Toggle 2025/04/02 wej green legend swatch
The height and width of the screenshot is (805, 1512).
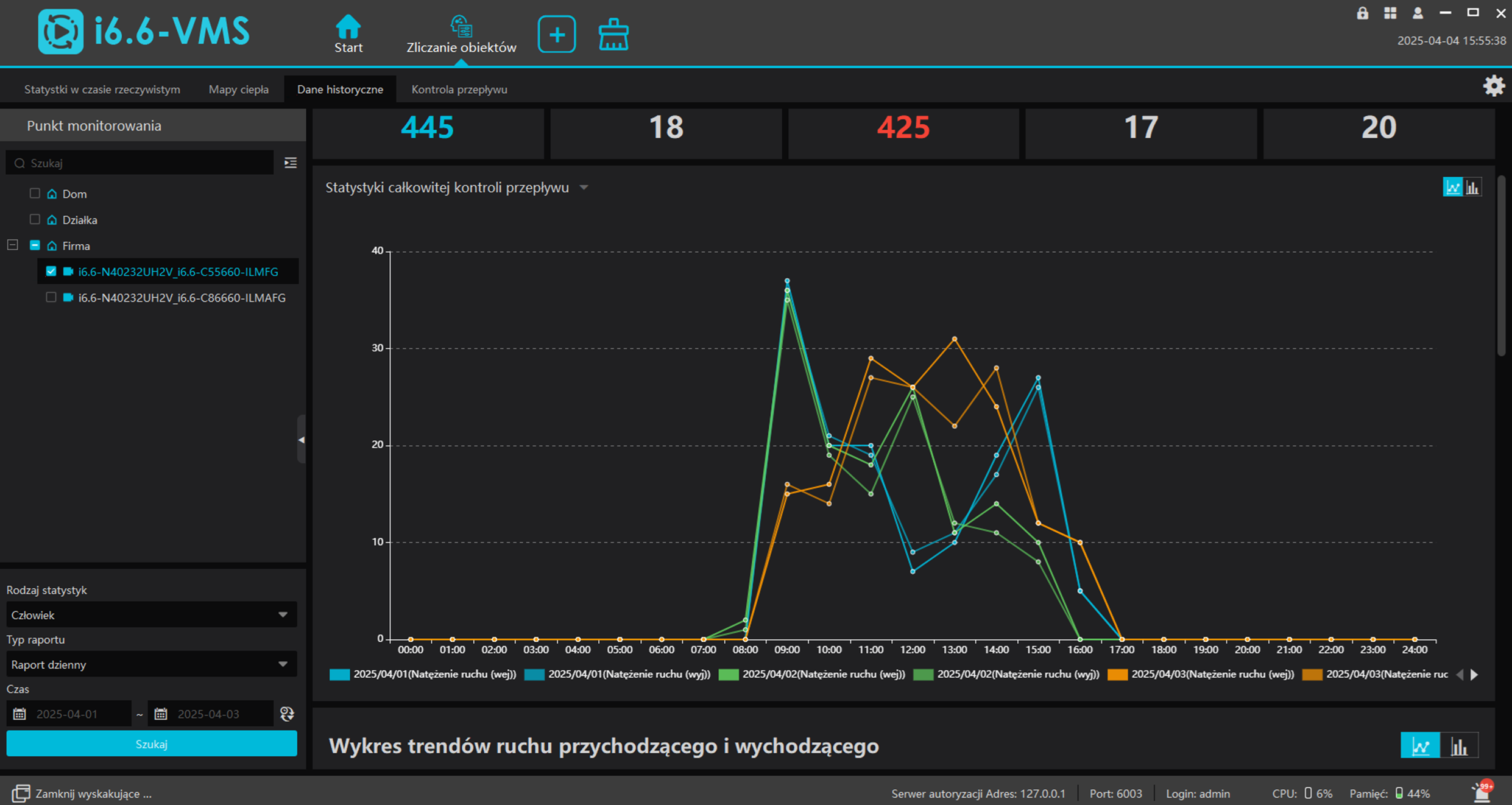(x=729, y=675)
